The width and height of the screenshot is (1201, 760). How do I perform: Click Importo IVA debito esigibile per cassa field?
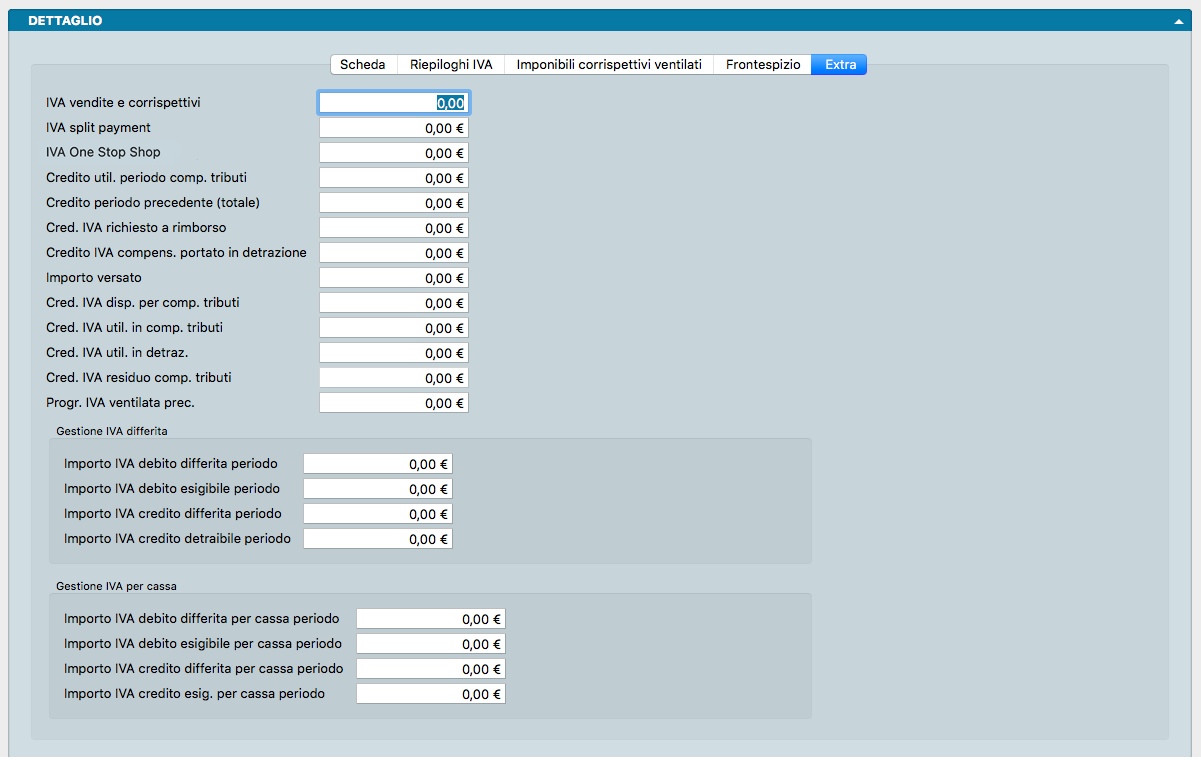point(430,644)
